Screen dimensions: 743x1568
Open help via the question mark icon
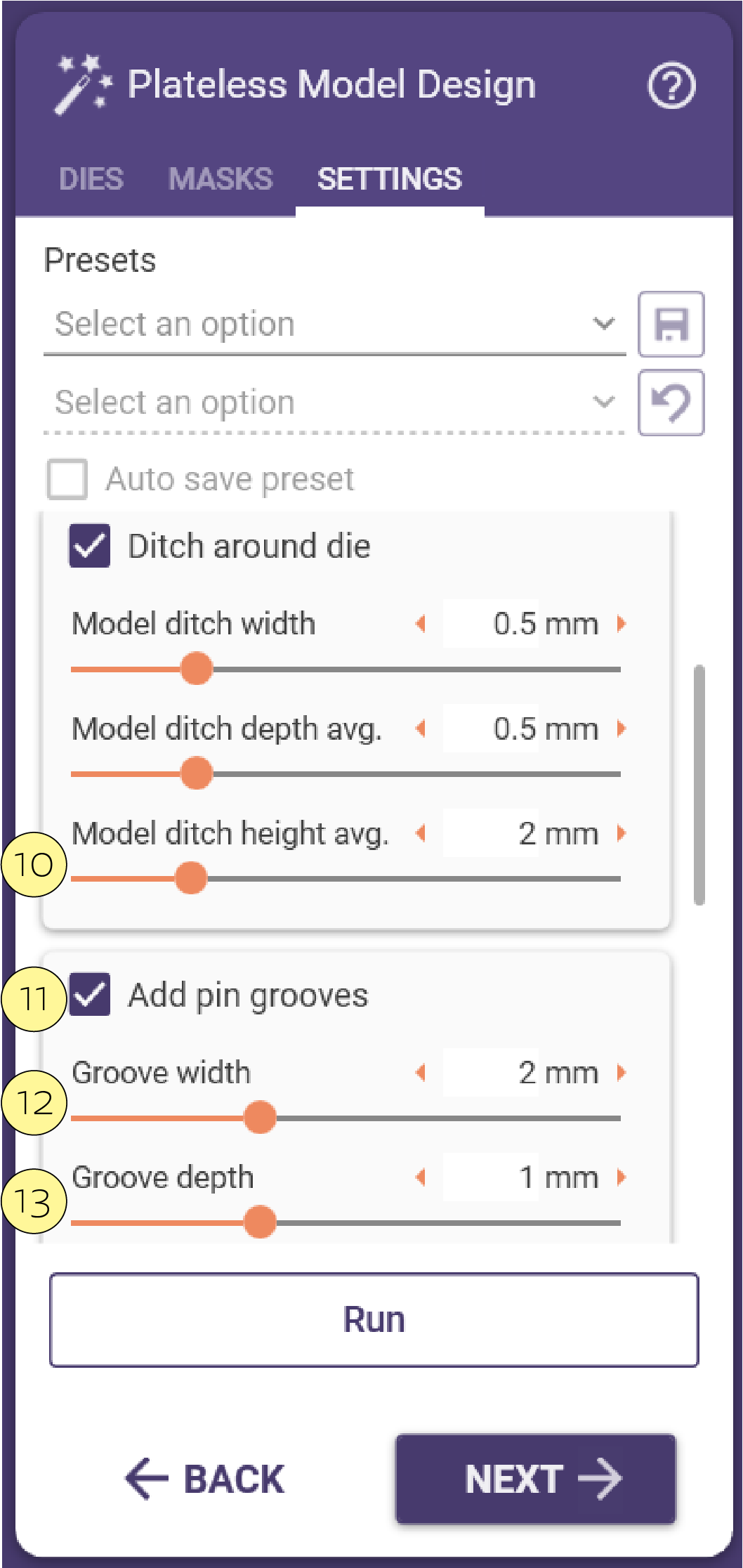tap(671, 86)
